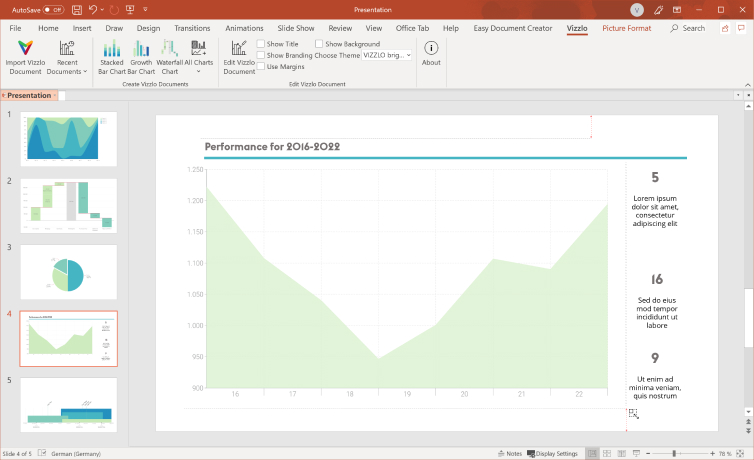Open the Help tab
The image size is (754, 460).
[x=451, y=28]
